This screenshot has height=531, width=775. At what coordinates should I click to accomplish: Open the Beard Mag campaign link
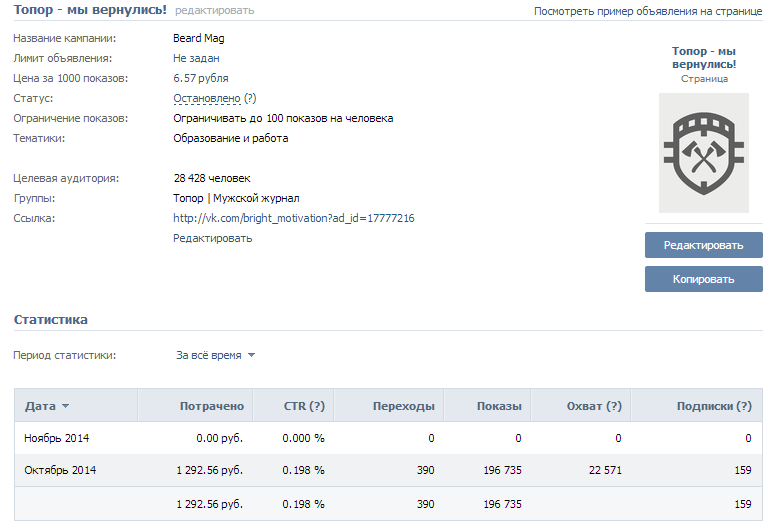point(198,38)
